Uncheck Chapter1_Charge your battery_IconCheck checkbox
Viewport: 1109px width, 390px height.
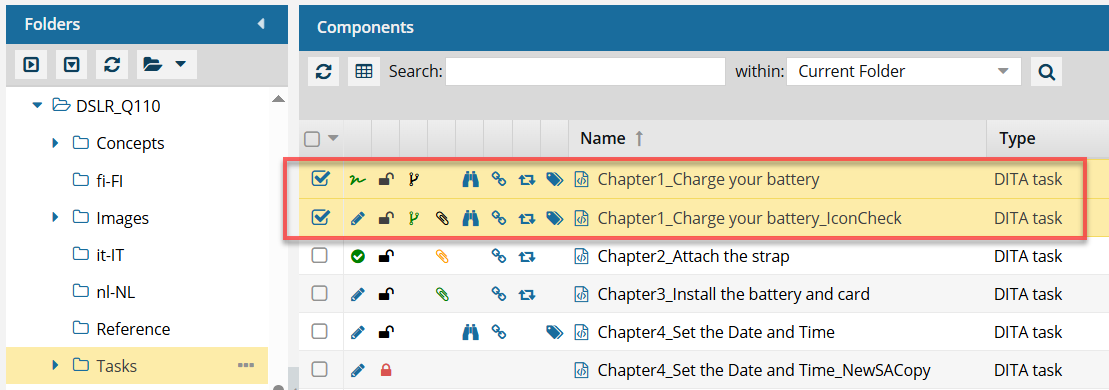(x=320, y=218)
